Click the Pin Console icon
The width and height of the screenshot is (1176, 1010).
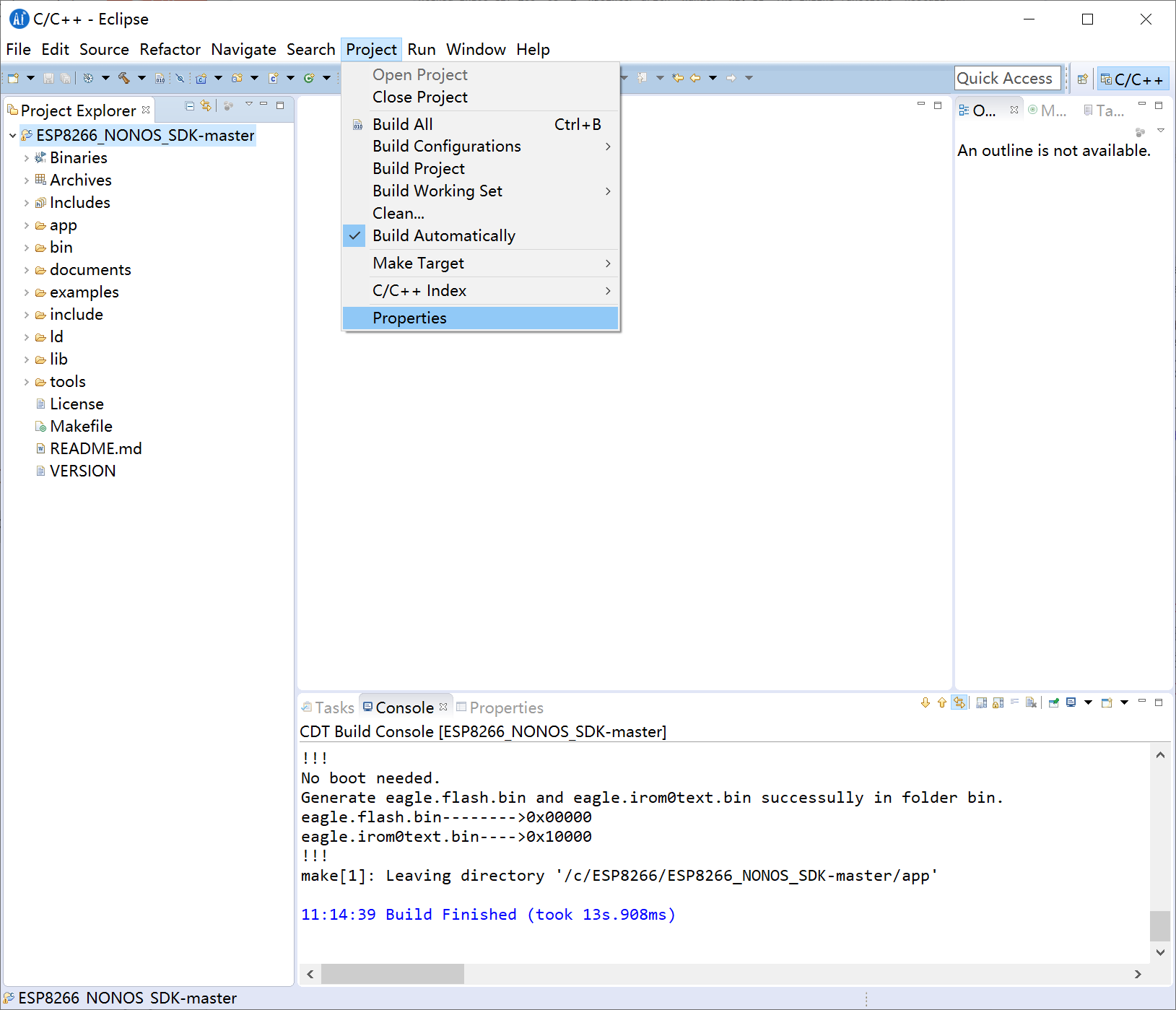pyautogui.click(x=1054, y=702)
